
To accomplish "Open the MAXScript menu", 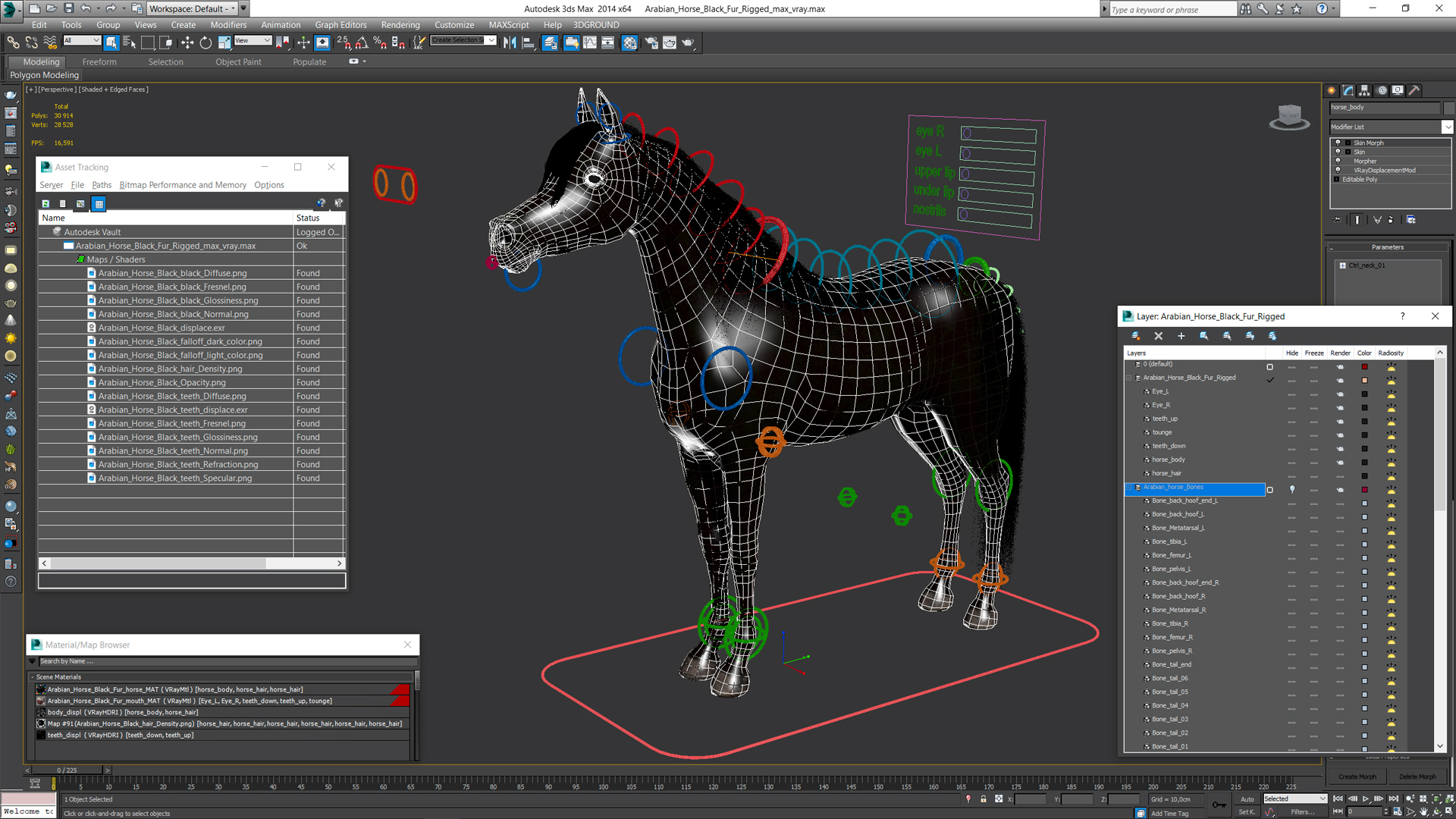I will [x=509, y=24].
